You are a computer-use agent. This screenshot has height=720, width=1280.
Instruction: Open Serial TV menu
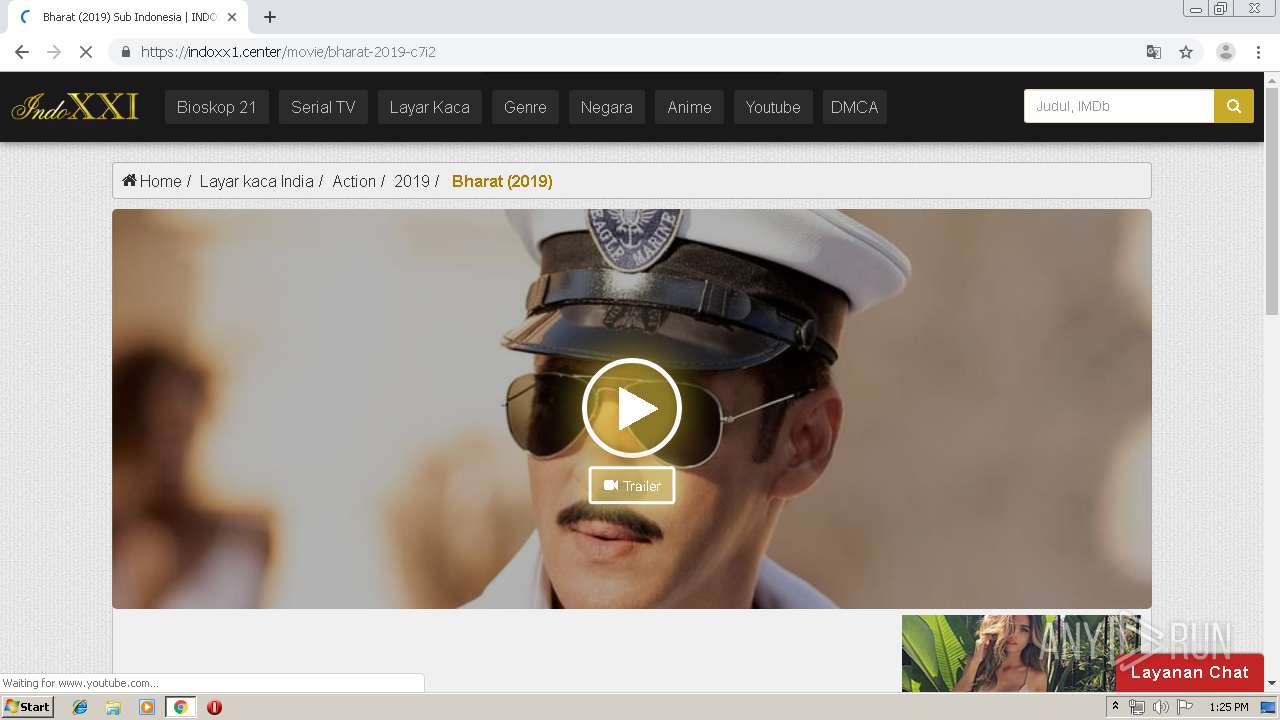(323, 107)
